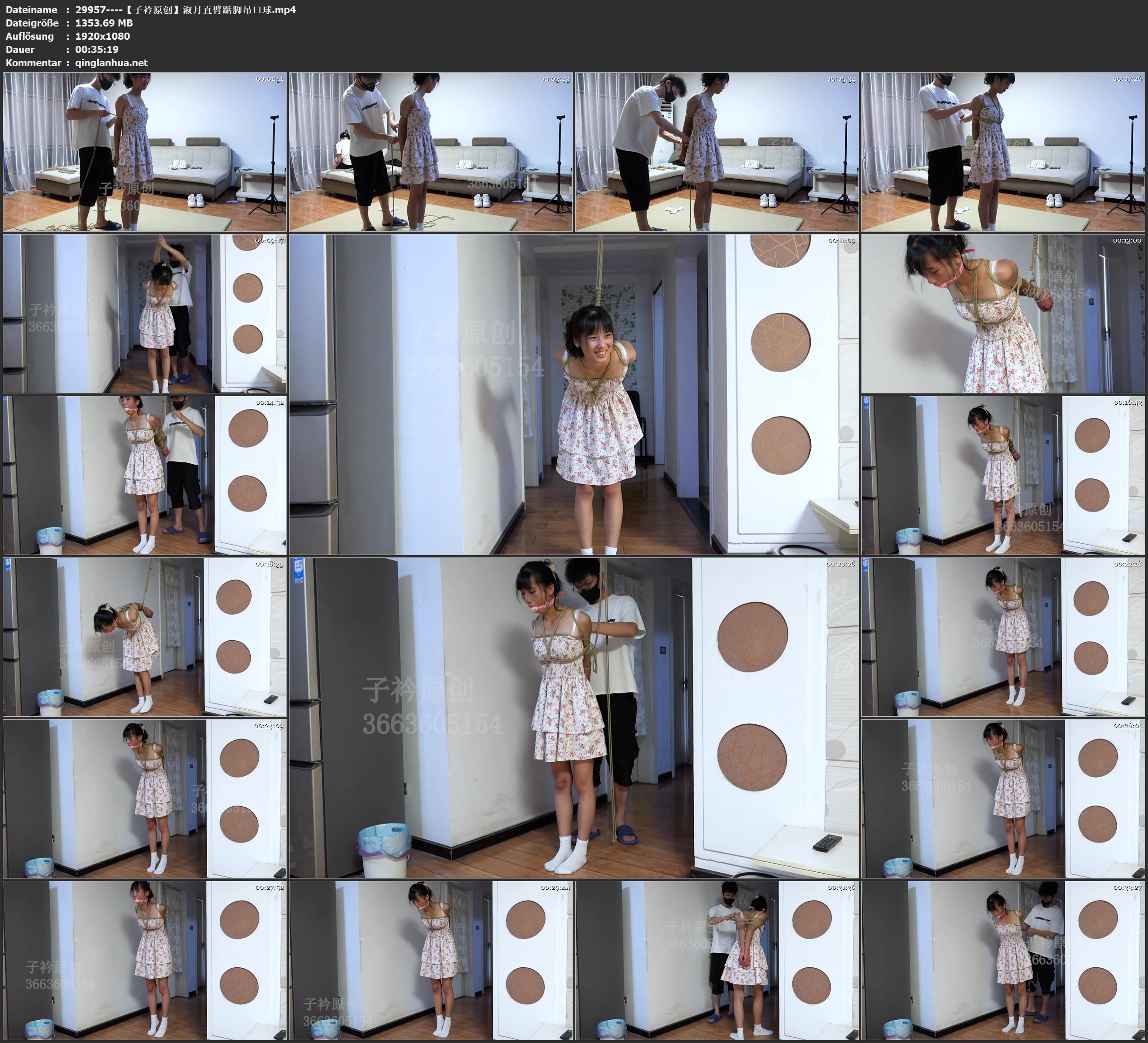This screenshot has height=1043, width=1148.
Task: Select the thumbnail at 00:03:43
Action: coord(430,151)
